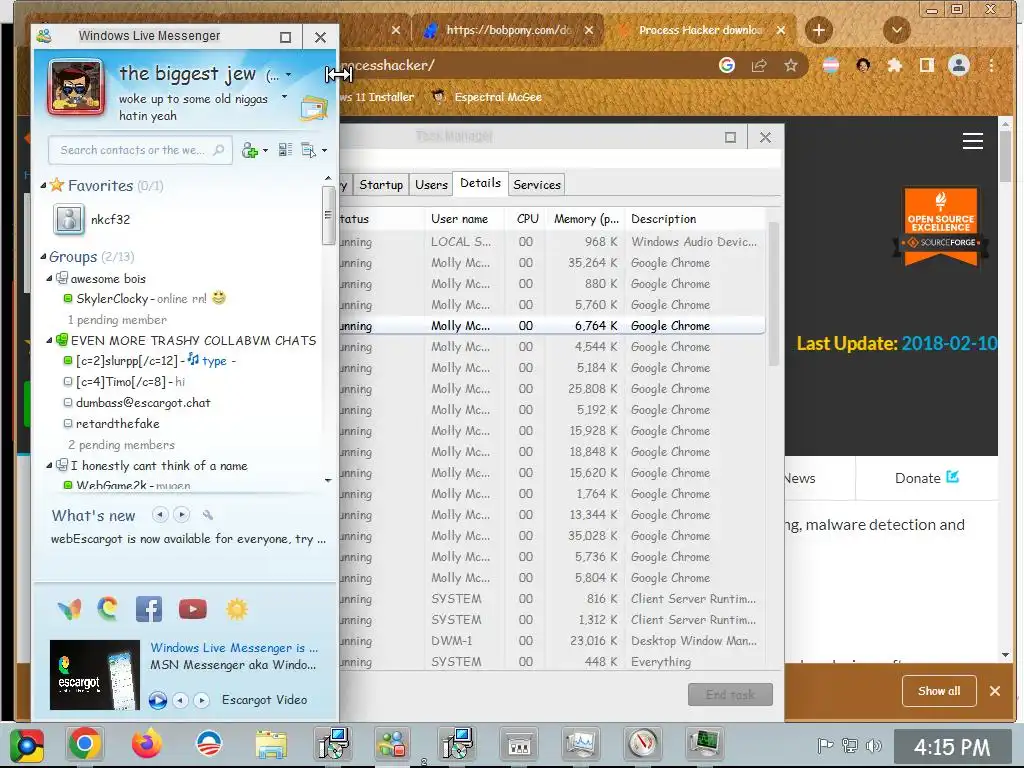Click the sun weather icon in Messenger
This screenshot has width=1024, height=768.
(236, 609)
